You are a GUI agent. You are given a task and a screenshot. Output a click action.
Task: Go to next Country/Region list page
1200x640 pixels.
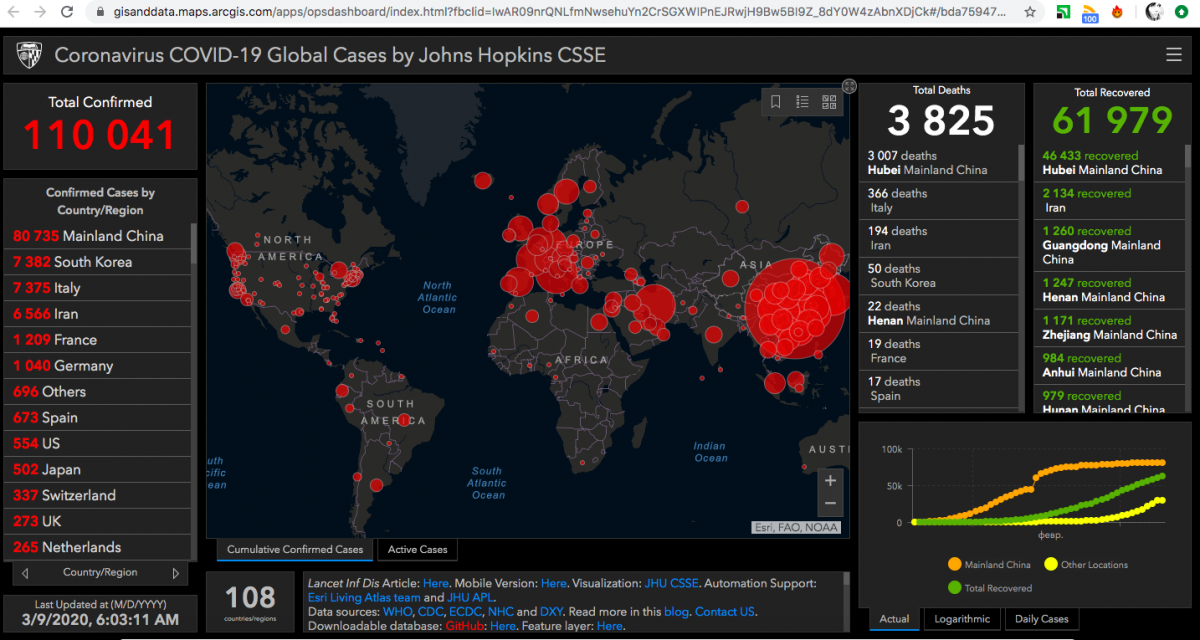[176, 573]
